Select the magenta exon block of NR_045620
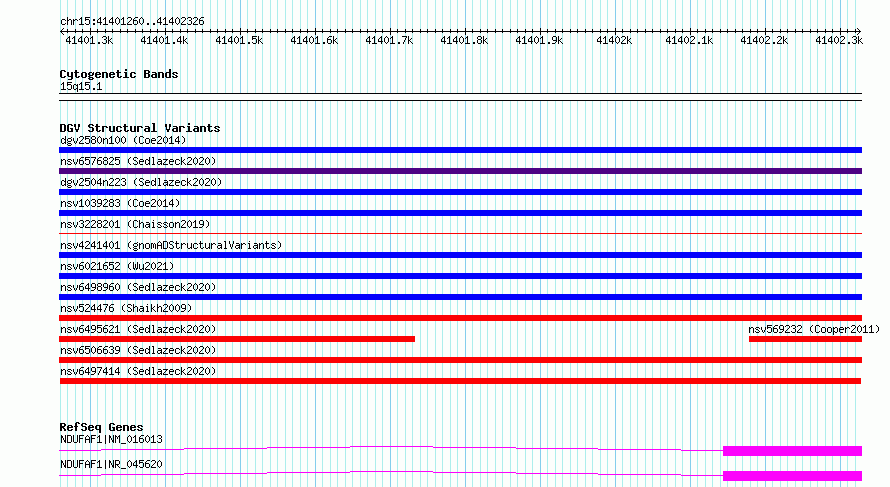 792,476
